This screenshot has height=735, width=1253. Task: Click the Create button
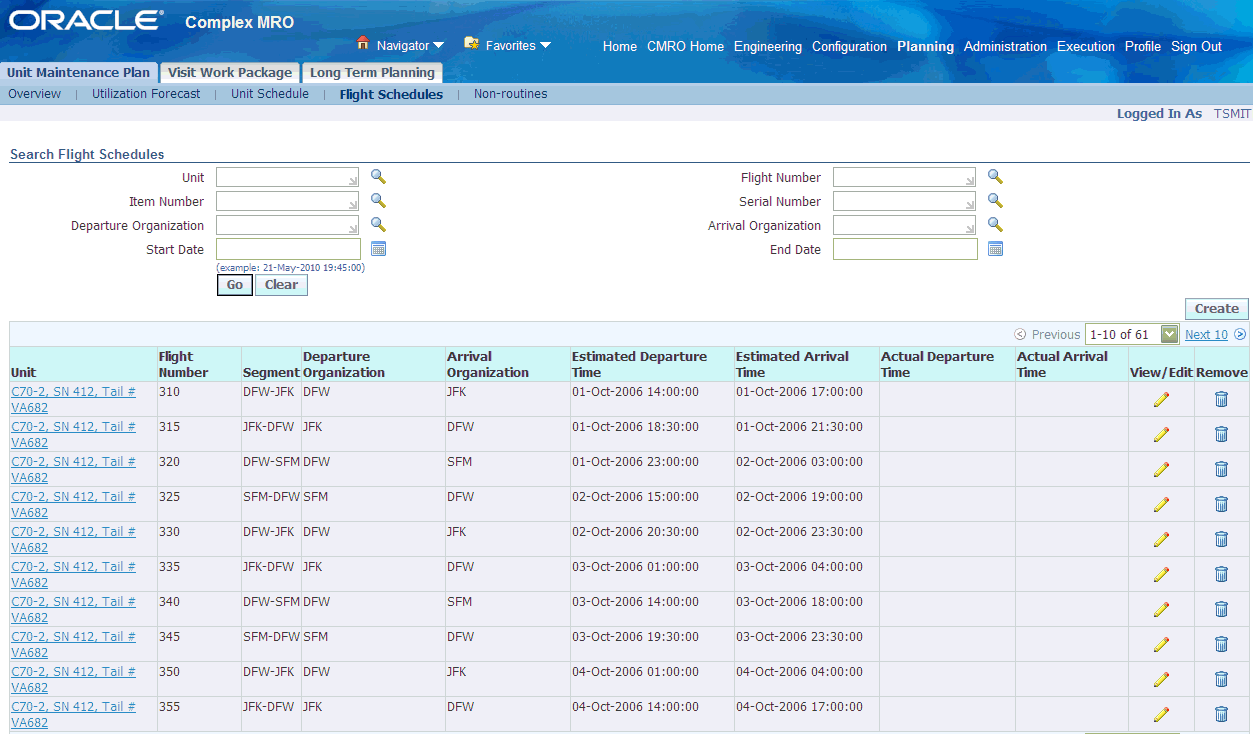pos(1216,309)
